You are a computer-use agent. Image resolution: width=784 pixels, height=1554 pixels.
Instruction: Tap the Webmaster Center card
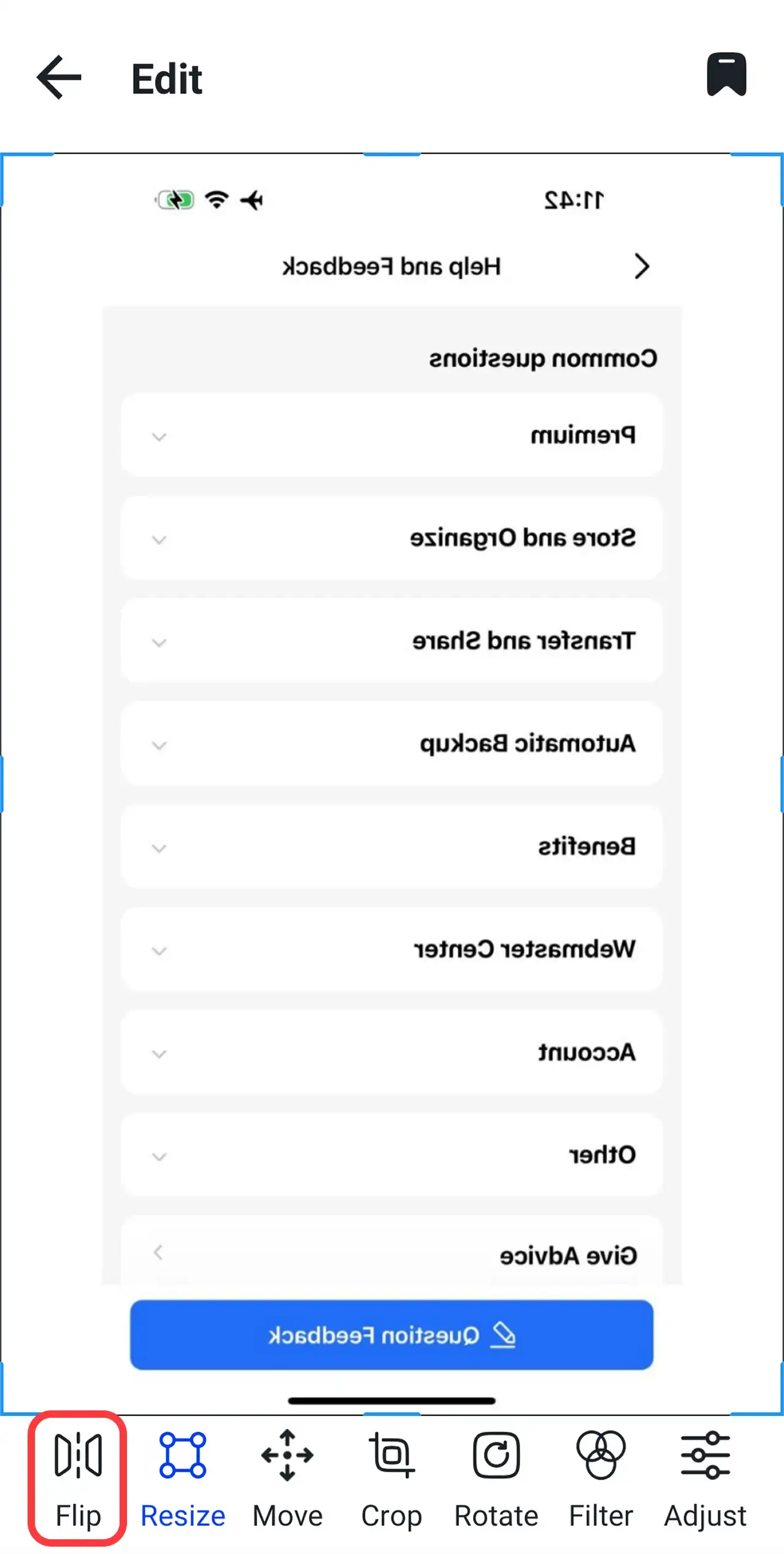point(393,949)
